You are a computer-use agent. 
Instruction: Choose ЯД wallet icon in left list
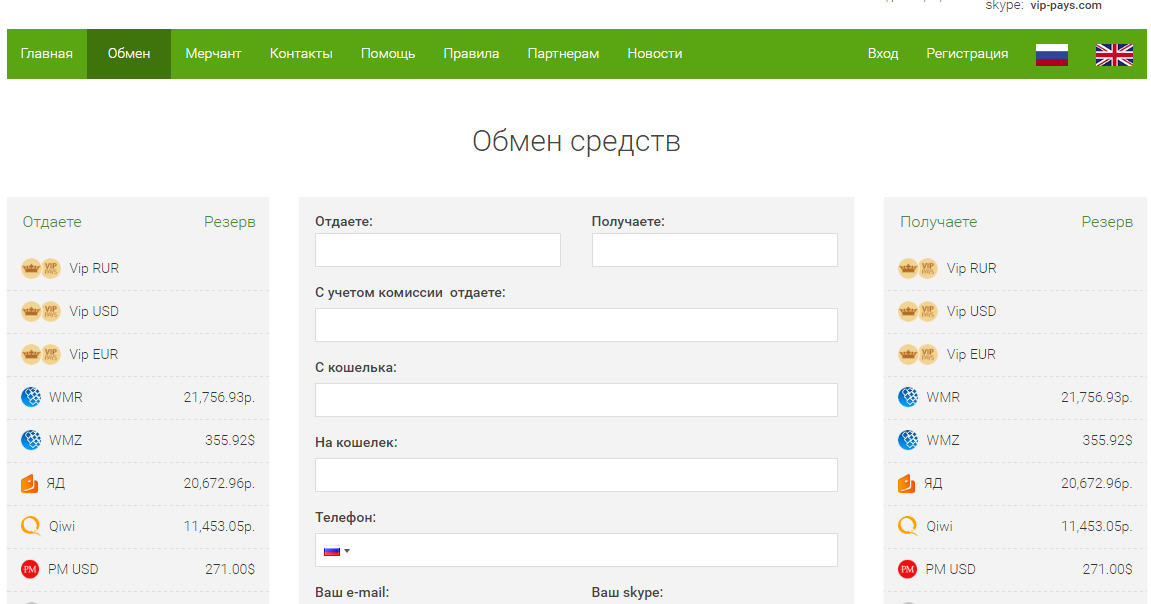[30, 483]
